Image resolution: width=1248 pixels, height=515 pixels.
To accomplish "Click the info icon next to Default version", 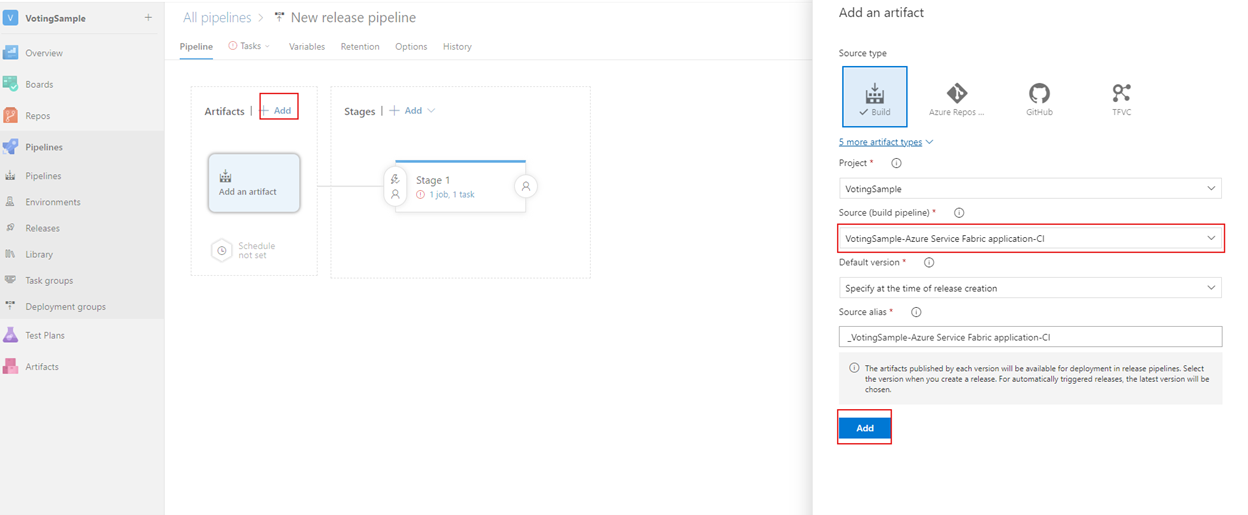I will click(x=929, y=263).
